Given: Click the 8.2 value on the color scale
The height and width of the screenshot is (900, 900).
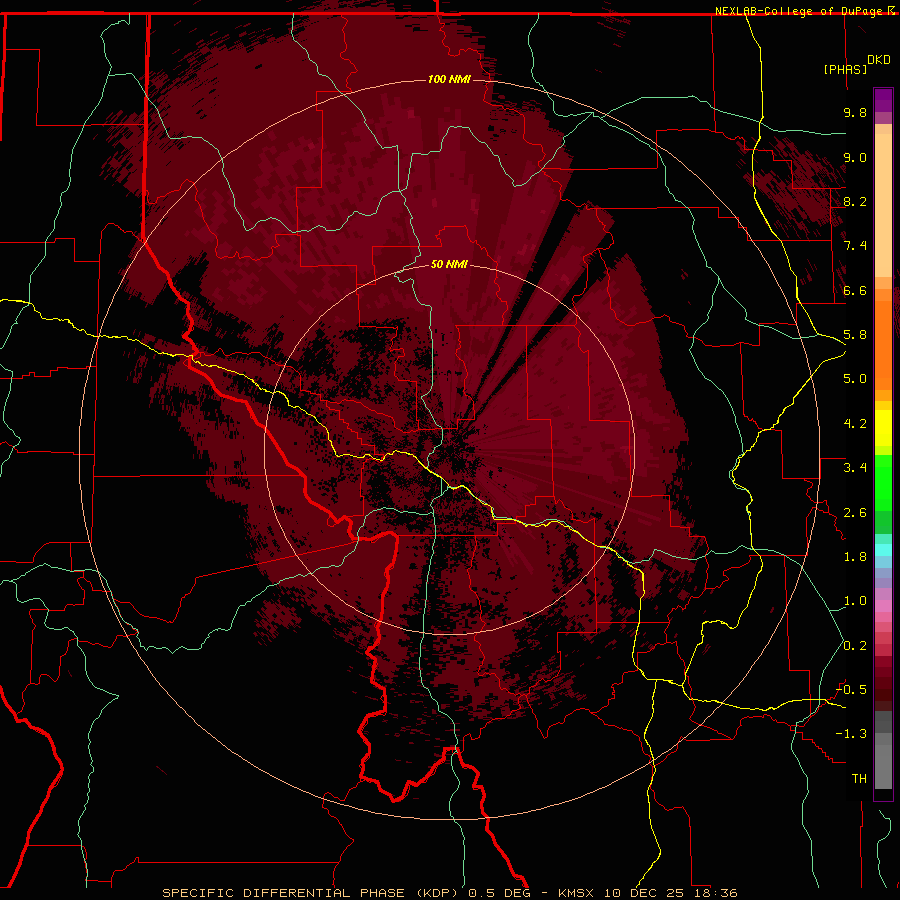Looking at the screenshot, I should point(855,201).
